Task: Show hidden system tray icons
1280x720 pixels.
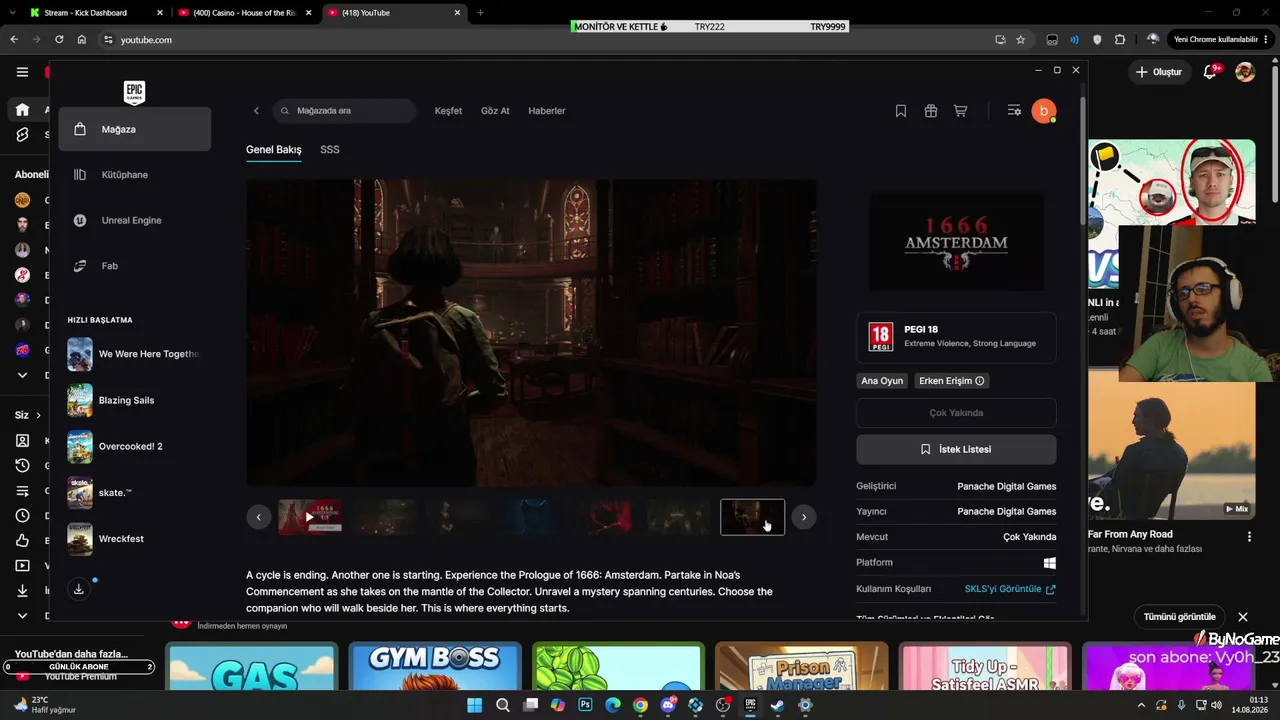Action: click(x=1142, y=705)
